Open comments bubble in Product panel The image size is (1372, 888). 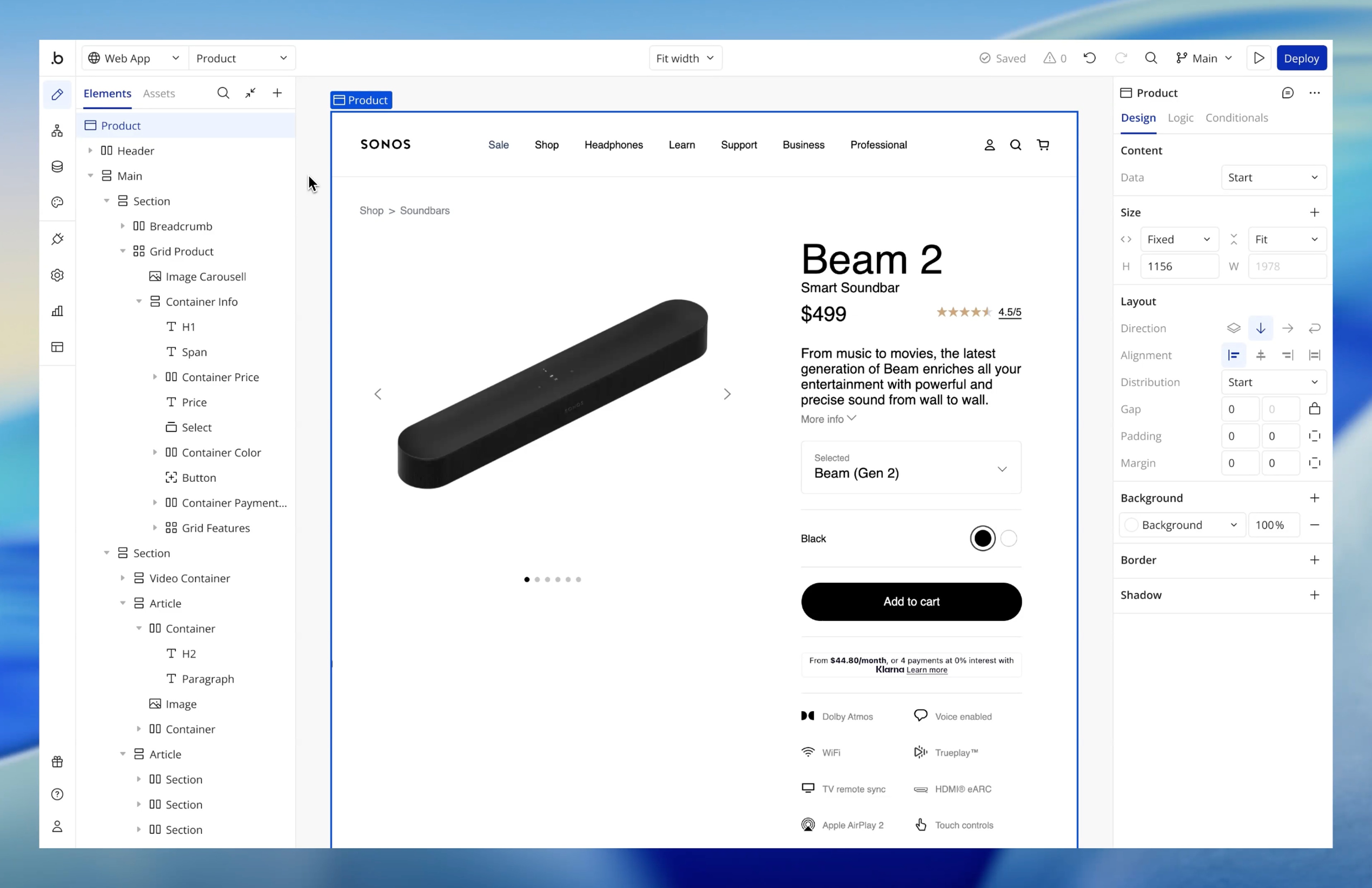pyautogui.click(x=1288, y=93)
